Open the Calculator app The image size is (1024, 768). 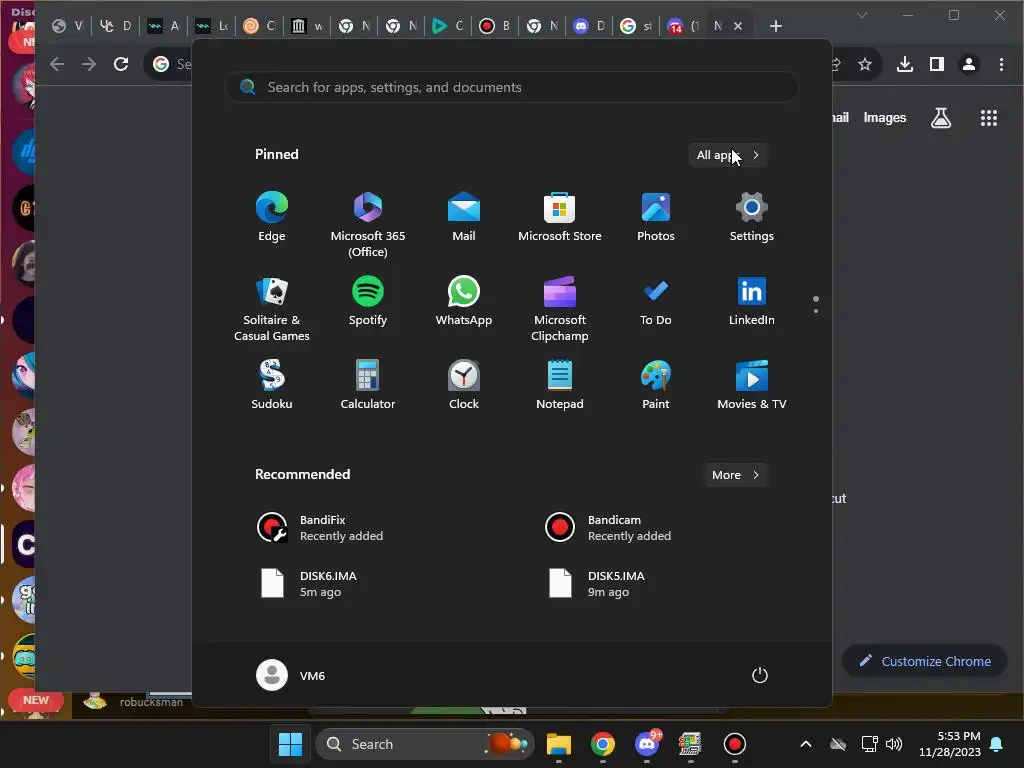tap(368, 385)
